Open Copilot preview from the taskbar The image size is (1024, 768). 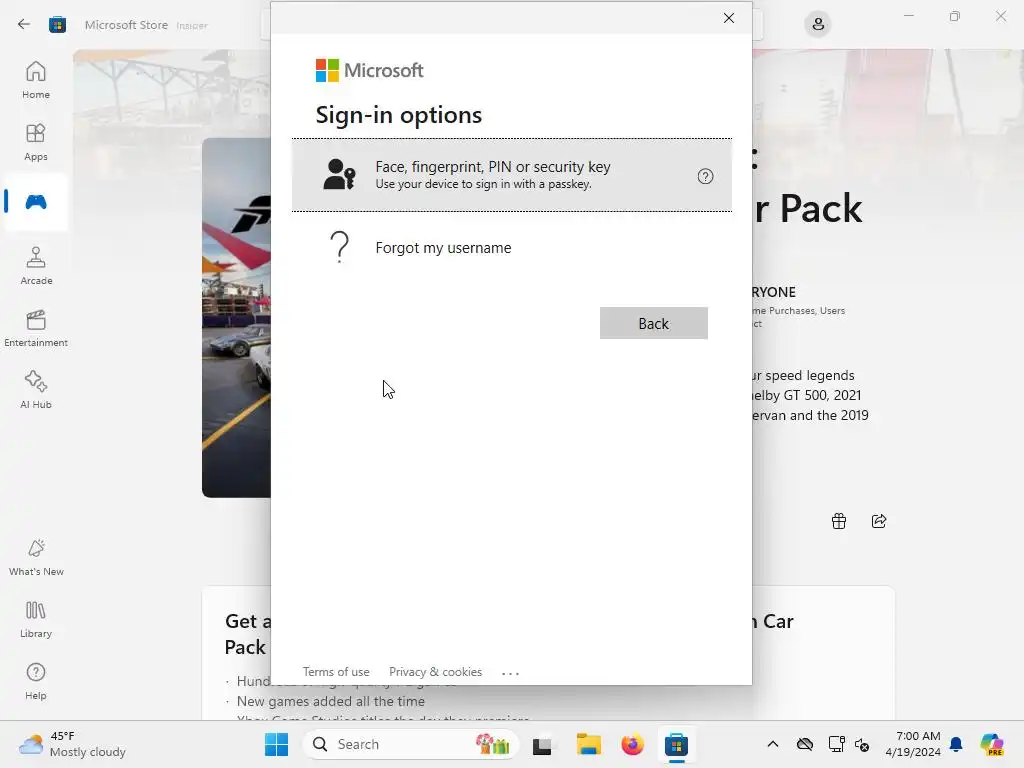tap(992, 744)
